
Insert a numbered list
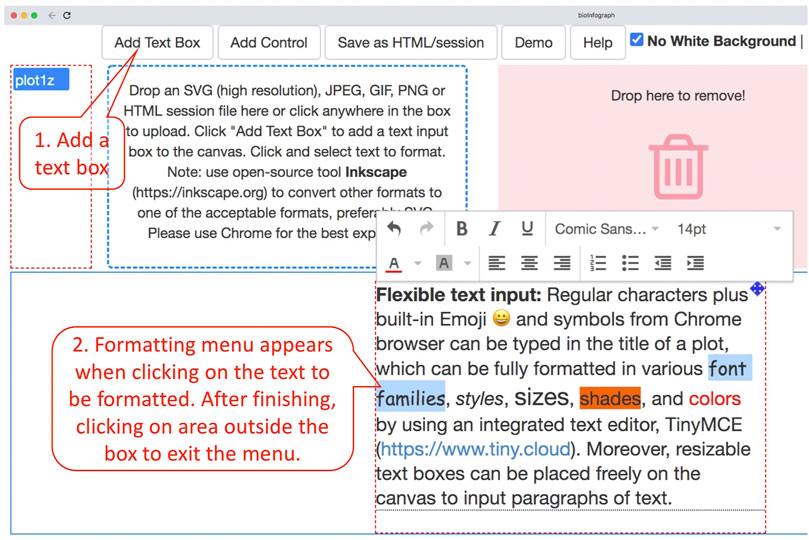click(598, 263)
